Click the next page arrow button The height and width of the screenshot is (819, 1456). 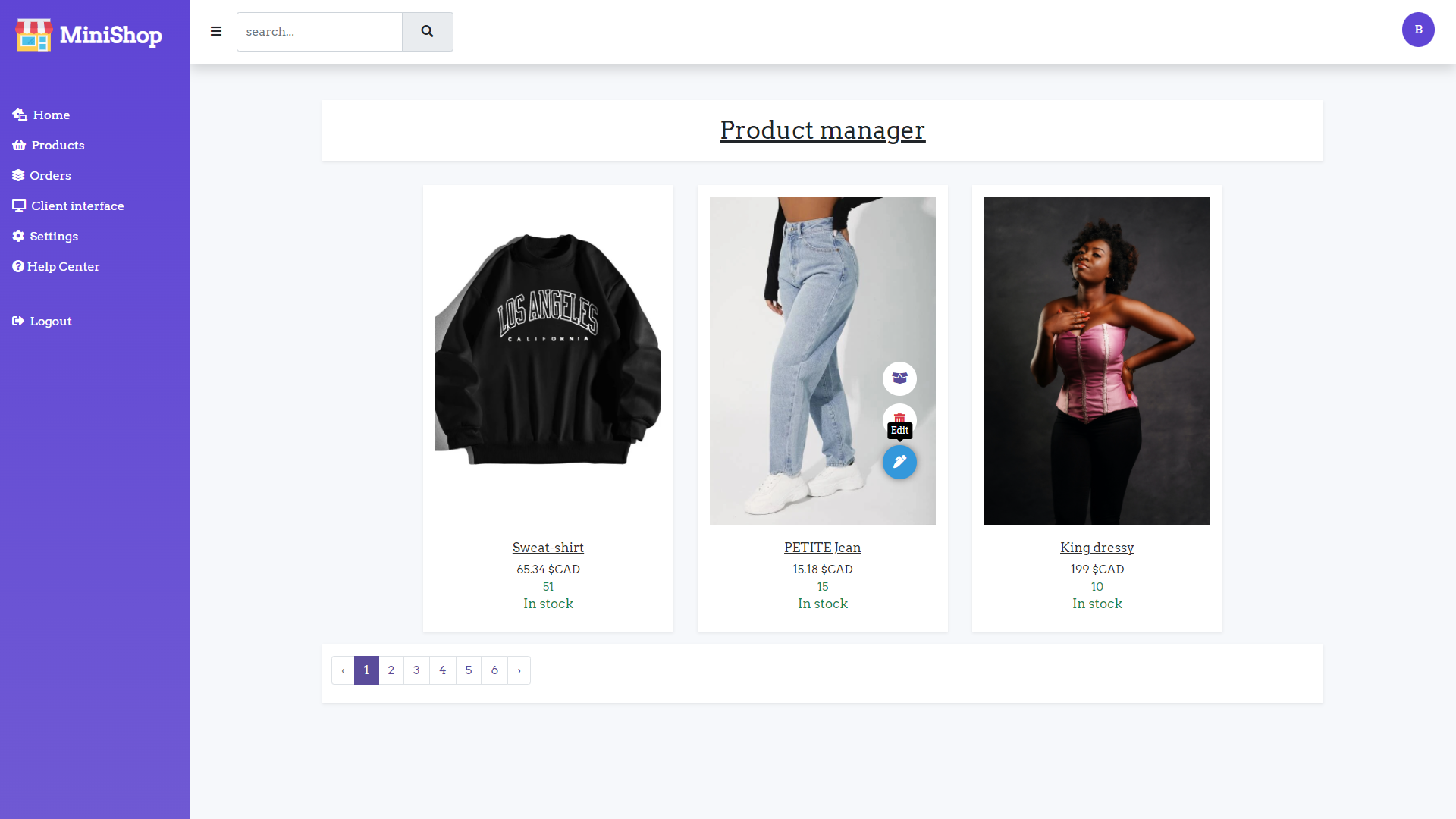[518, 670]
